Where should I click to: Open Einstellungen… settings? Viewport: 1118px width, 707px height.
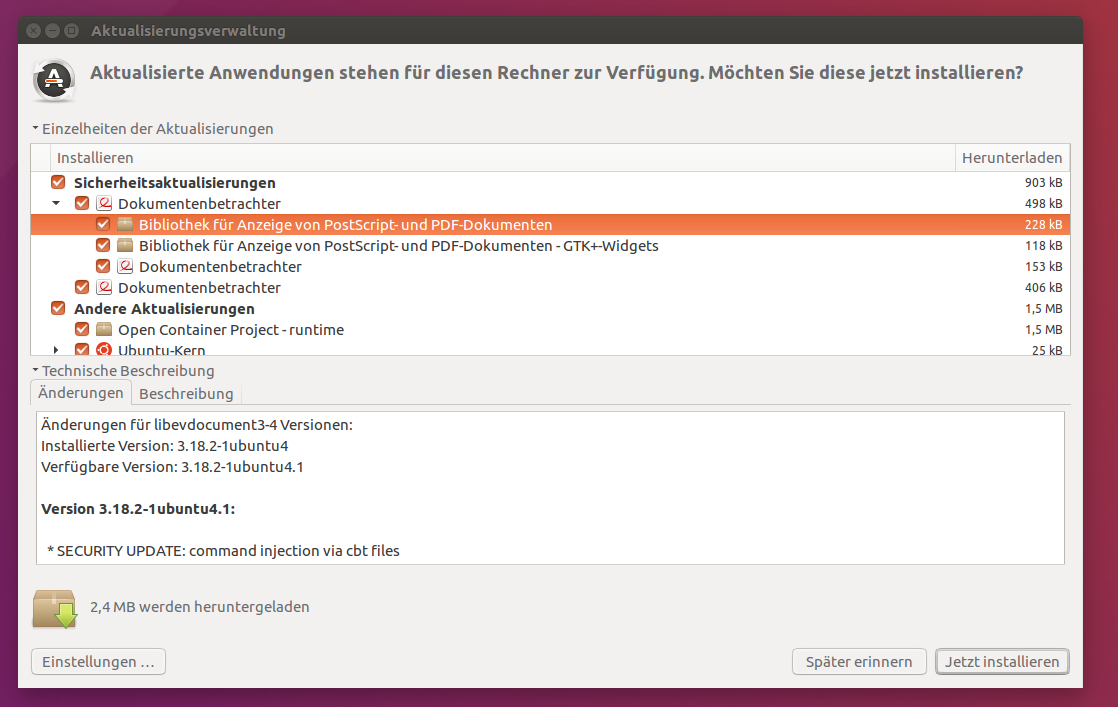point(98,662)
